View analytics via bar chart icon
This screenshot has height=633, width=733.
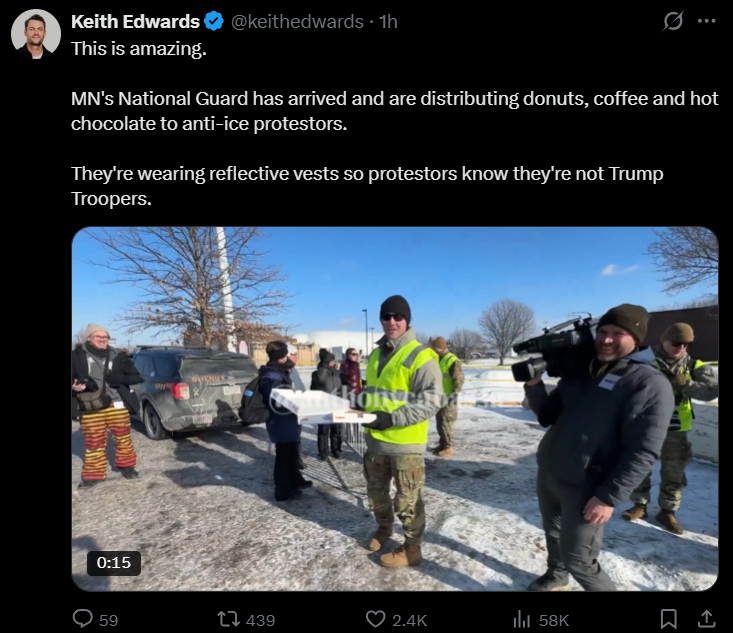pyautogui.click(x=522, y=620)
